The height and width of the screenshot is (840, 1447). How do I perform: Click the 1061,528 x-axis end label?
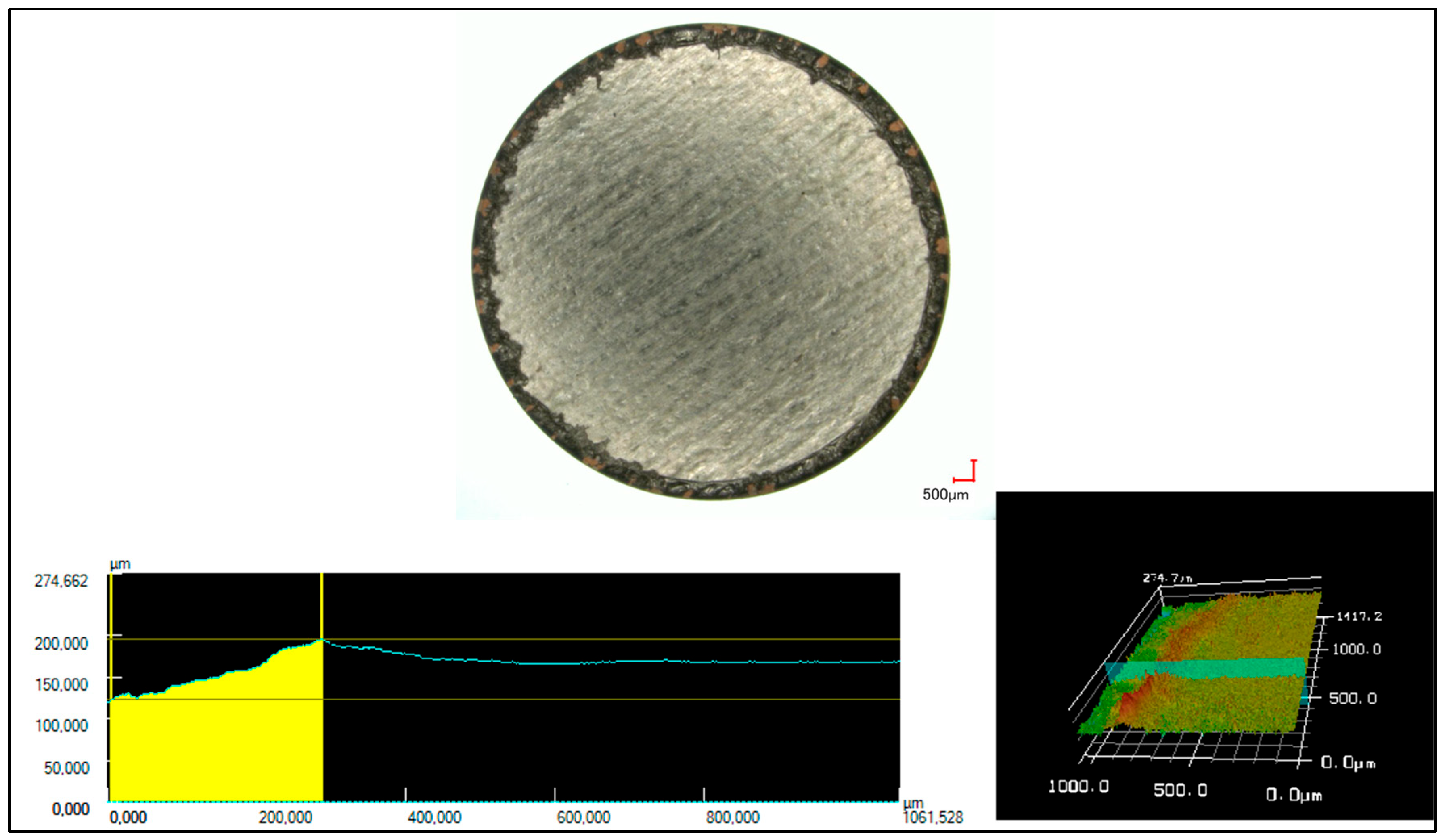(x=933, y=817)
